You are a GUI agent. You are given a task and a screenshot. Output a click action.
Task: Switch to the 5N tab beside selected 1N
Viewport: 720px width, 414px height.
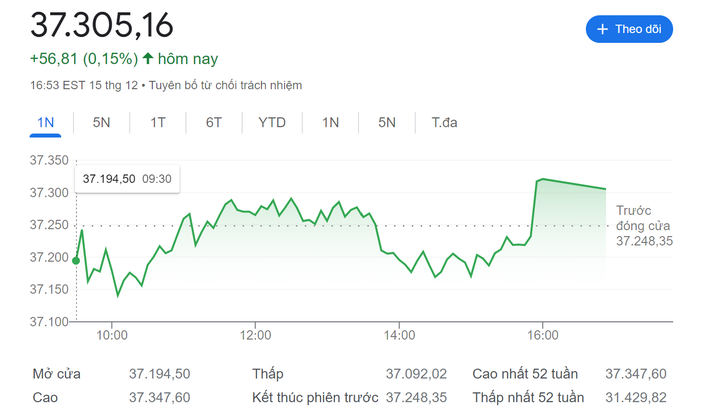(101, 123)
